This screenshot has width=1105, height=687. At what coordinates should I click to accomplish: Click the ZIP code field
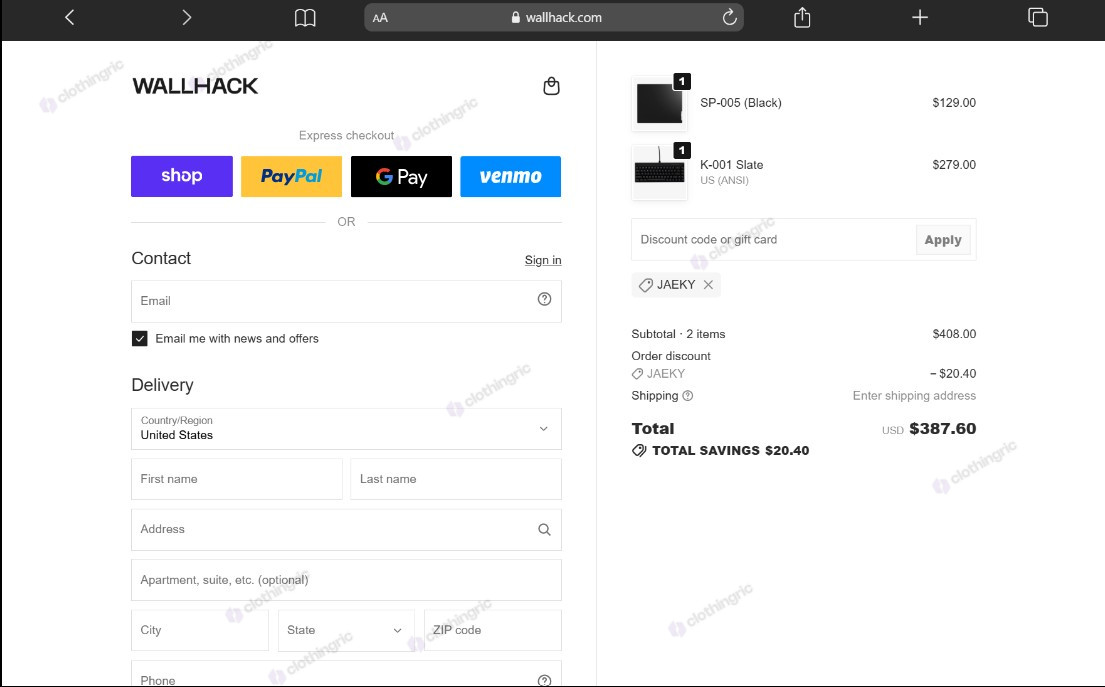[493, 630]
